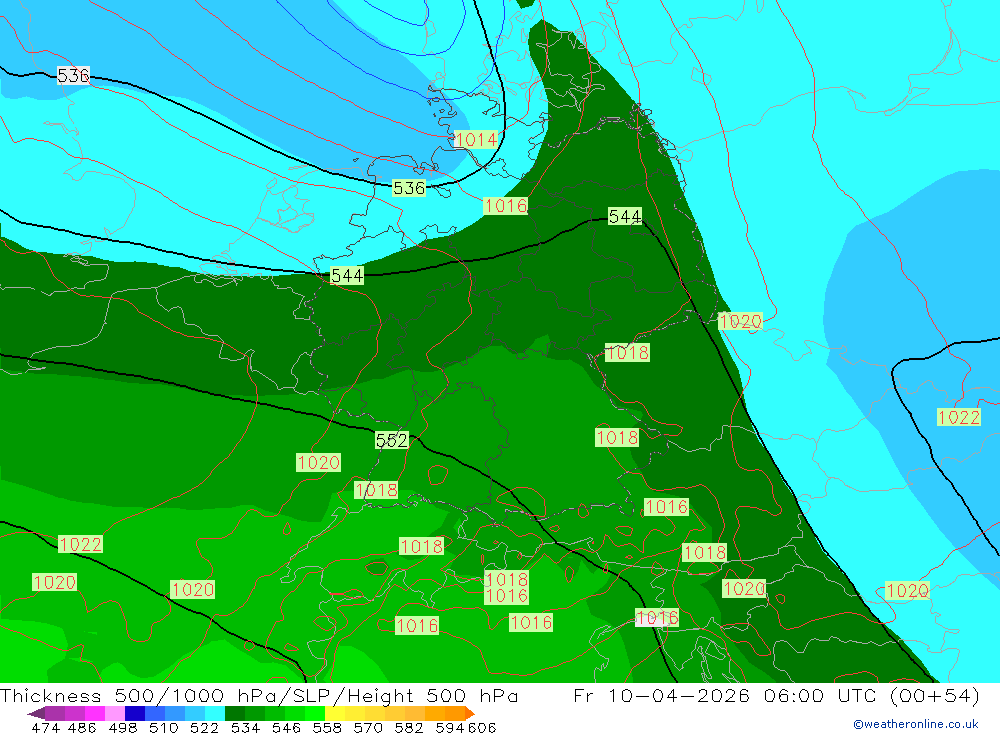Select the 546 legend value
The image size is (1000, 733).
(286, 727)
